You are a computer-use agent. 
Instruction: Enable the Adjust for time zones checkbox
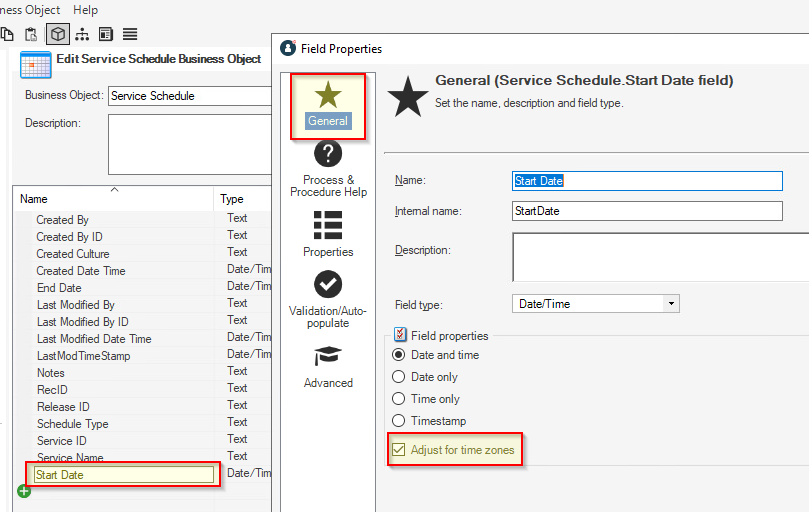pos(398,450)
